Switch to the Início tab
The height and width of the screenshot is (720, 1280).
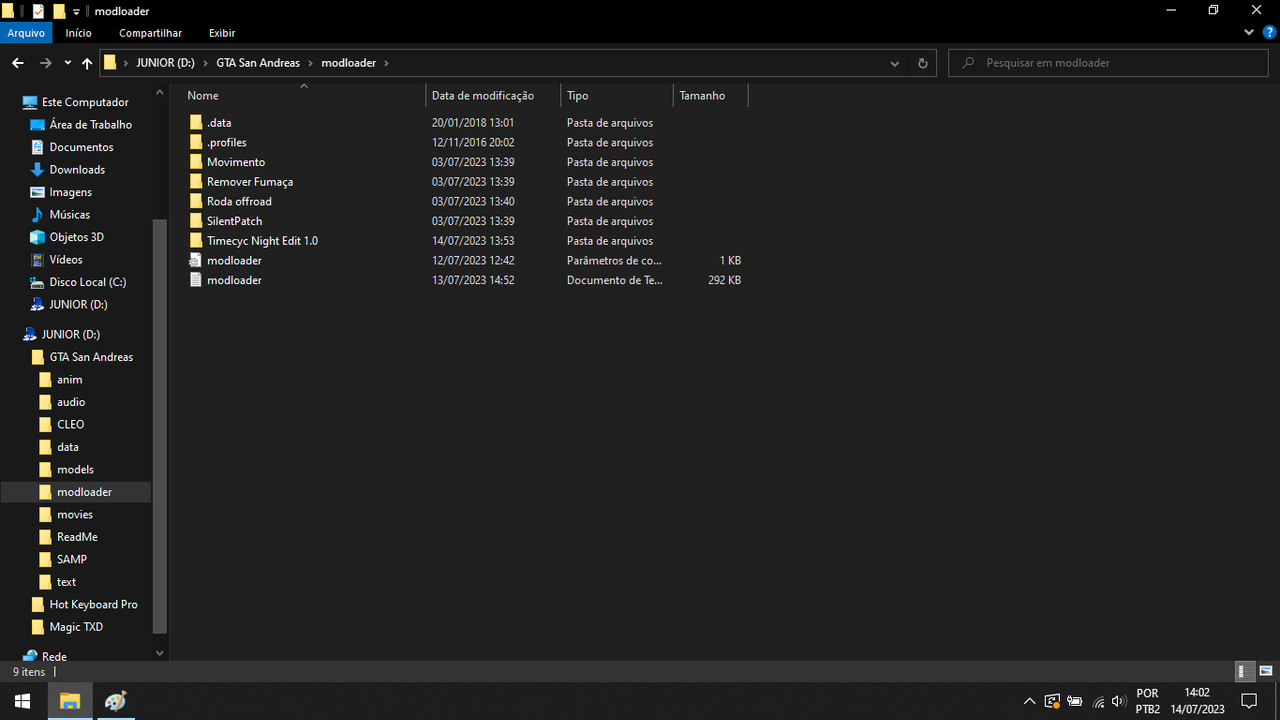point(78,33)
